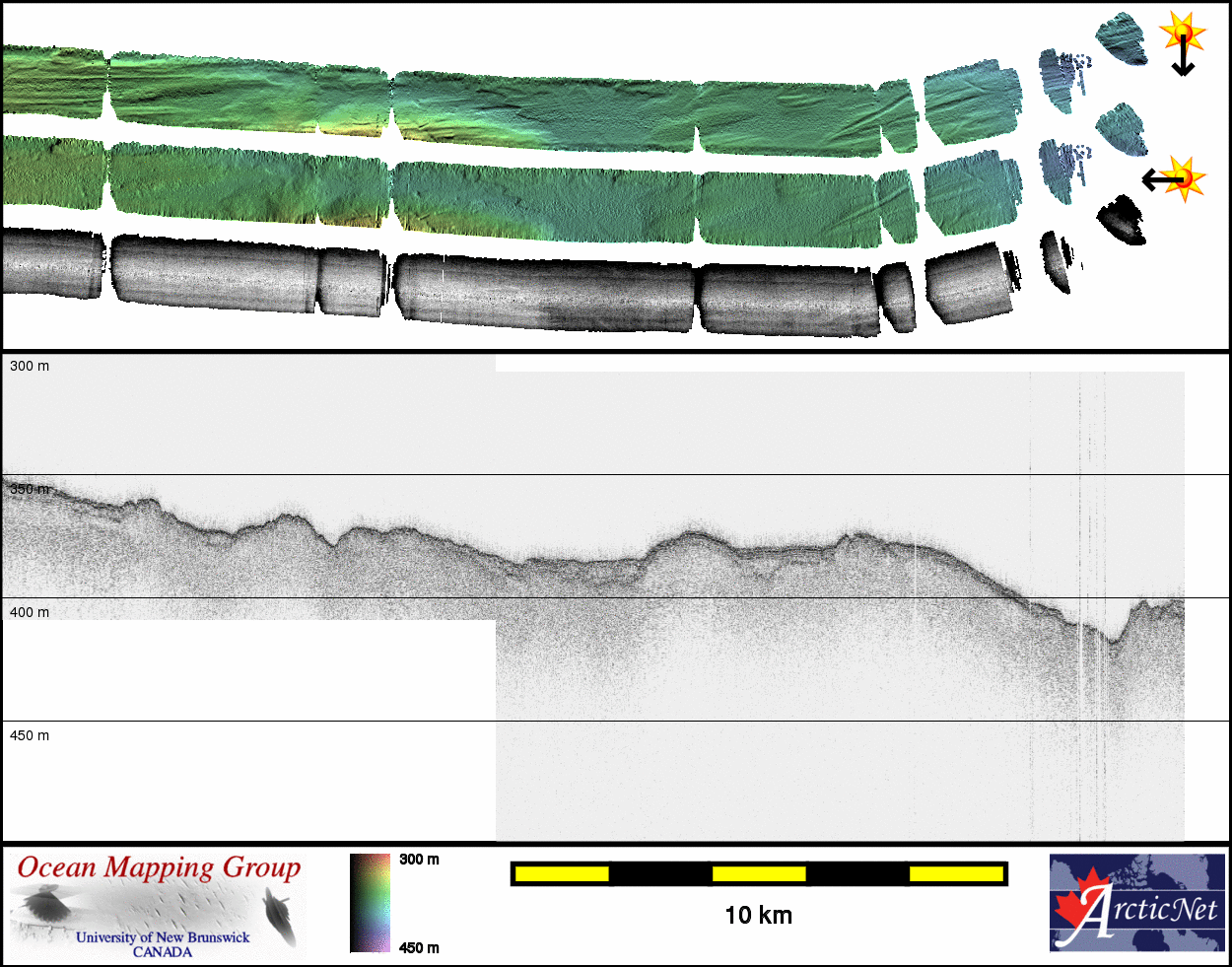Screen dimensions: 1232x967
Task: Click the 10 km scale label
Action: pos(758,916)
